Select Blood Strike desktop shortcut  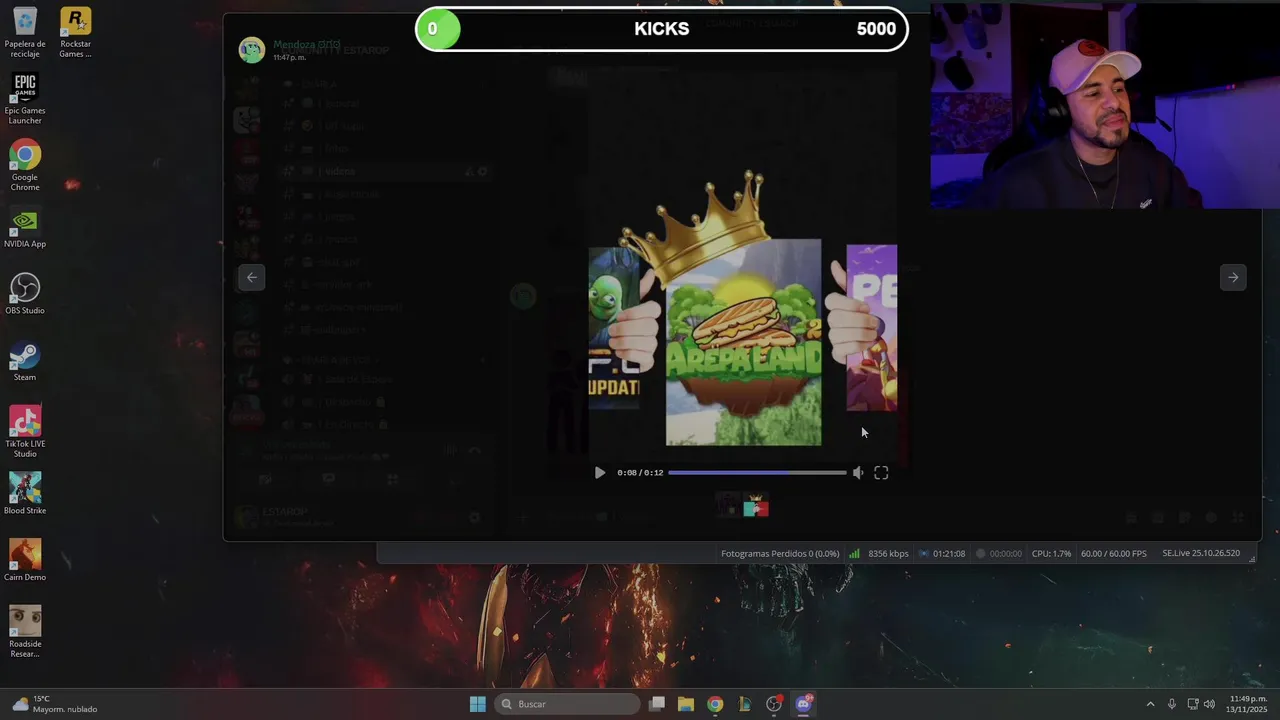(25, 495)
